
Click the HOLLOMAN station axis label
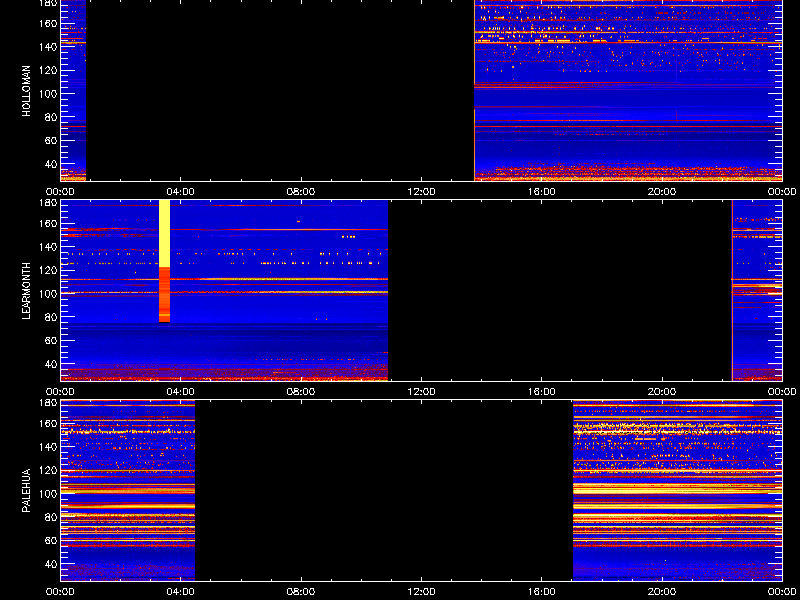(x=27, y=91)
